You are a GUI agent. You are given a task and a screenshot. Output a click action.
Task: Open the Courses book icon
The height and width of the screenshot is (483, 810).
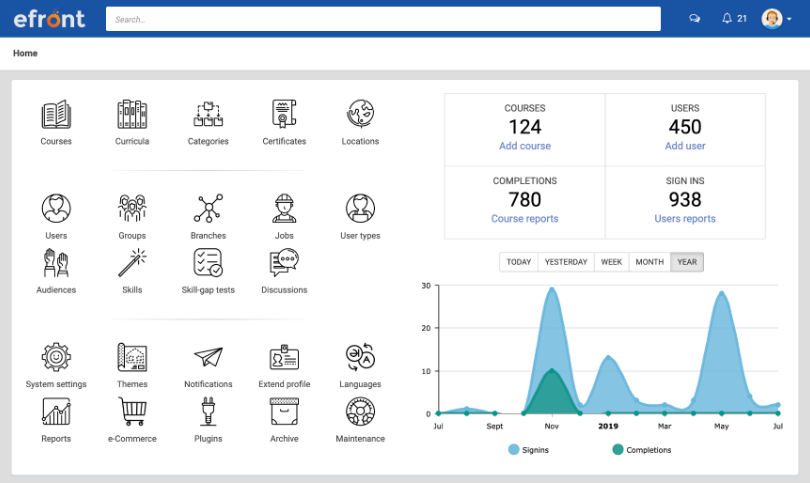click(x=56, y=114)
